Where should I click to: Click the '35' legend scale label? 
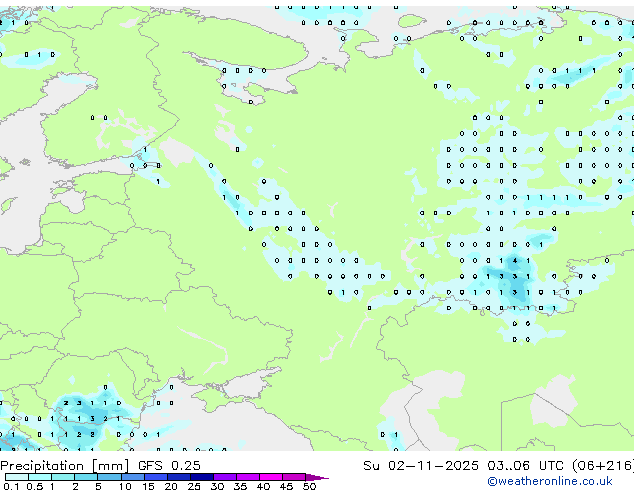(240, 486)
